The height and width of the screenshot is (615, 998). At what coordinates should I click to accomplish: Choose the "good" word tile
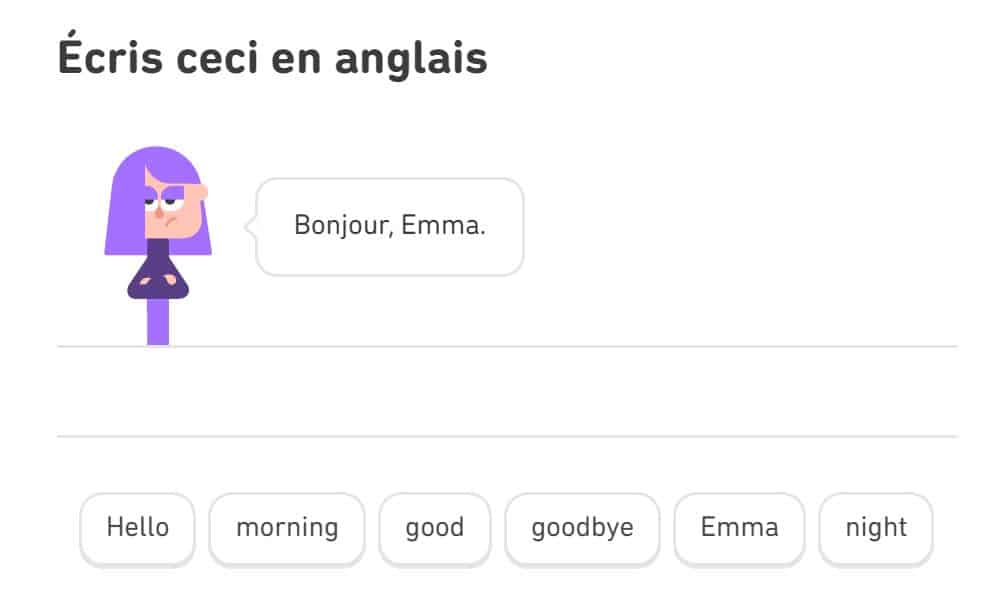click(435, 528)
